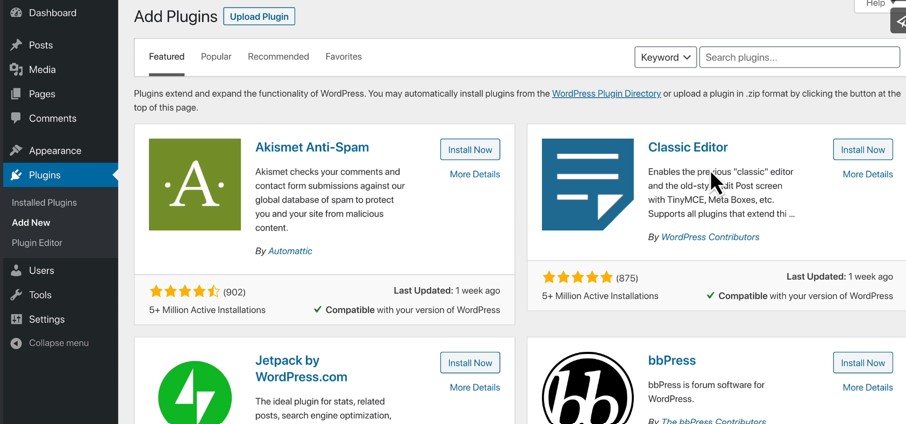
Task: Switch to the Popular tab
Action: click(x=216, y=57)
